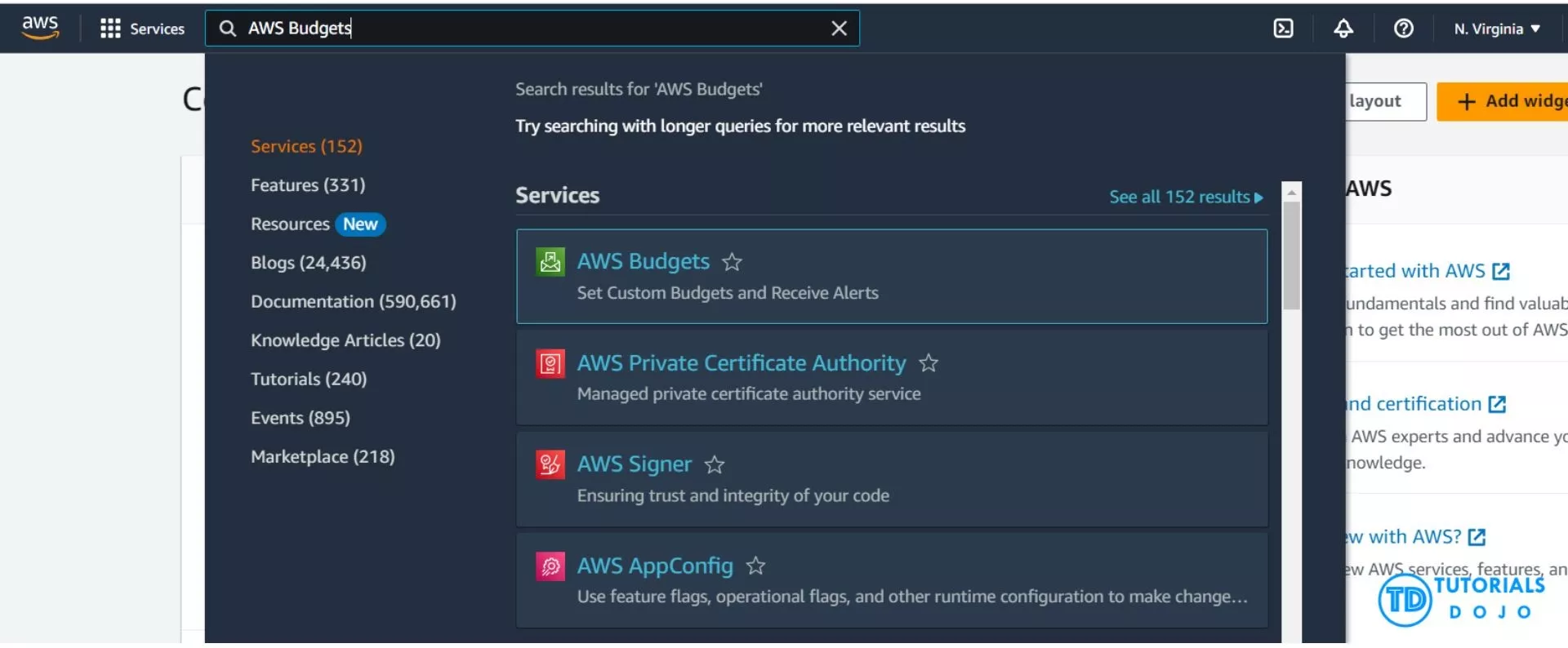The width and height of the screenshot is (1568, 648).
Task: Select the Resources New filter
Action: coord(318,224)
